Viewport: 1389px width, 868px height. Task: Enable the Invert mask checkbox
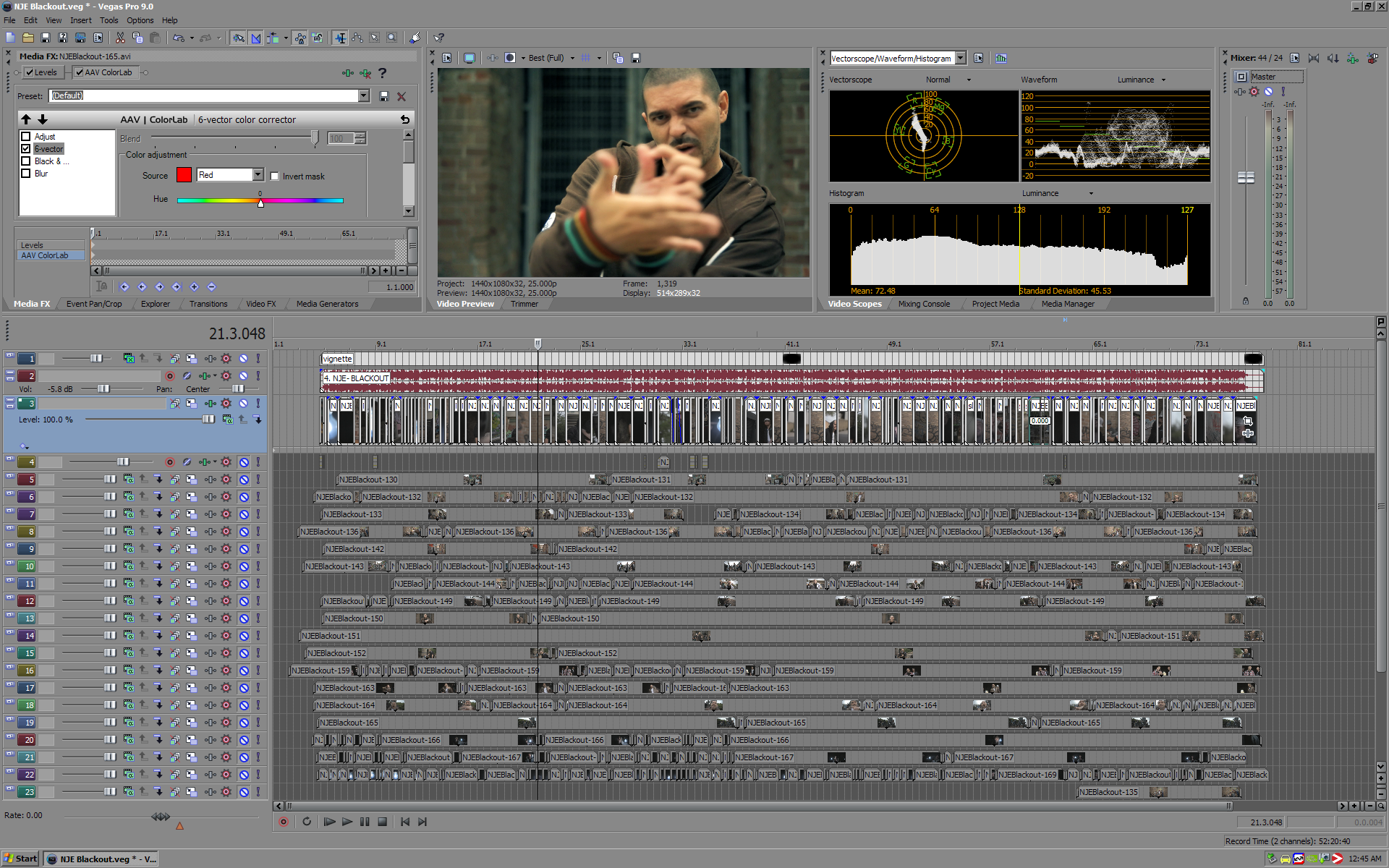tap(275, 176)
